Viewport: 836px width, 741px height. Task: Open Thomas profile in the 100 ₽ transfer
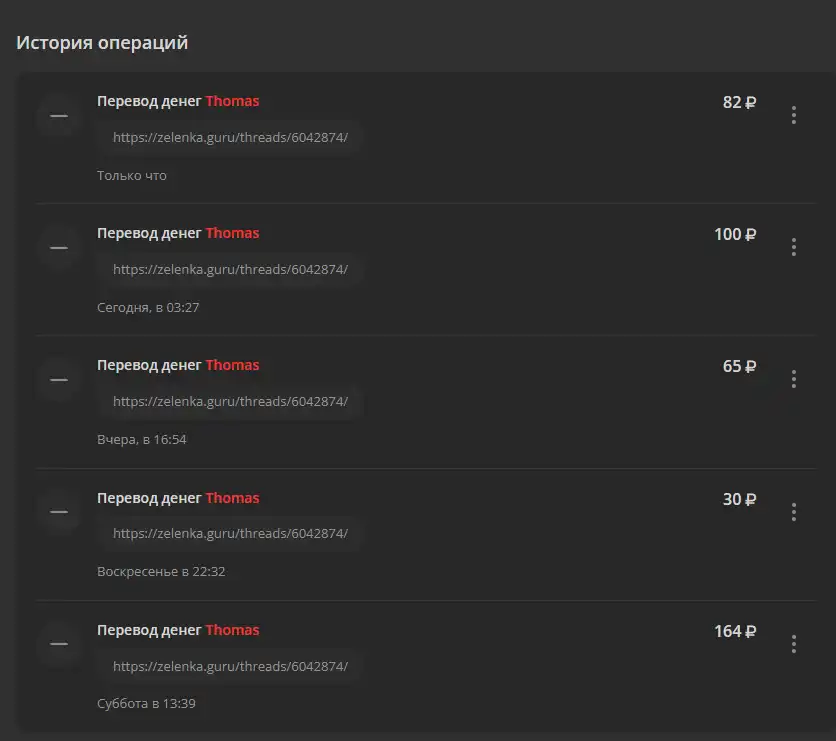click(232, 233)
